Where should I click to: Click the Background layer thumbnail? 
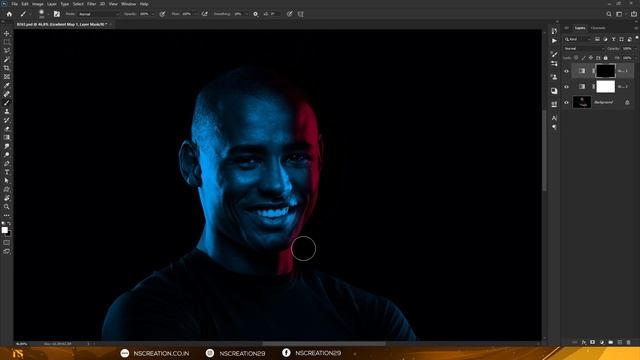[582, 102]
